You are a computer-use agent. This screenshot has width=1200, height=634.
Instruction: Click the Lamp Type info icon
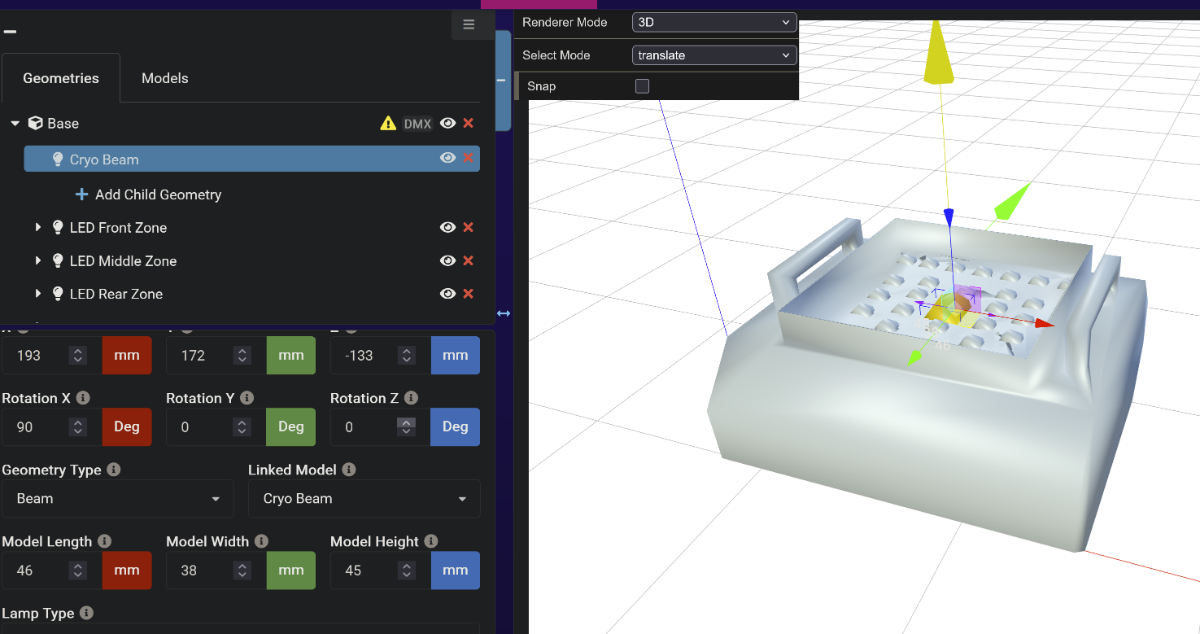[x=87, y=613]
